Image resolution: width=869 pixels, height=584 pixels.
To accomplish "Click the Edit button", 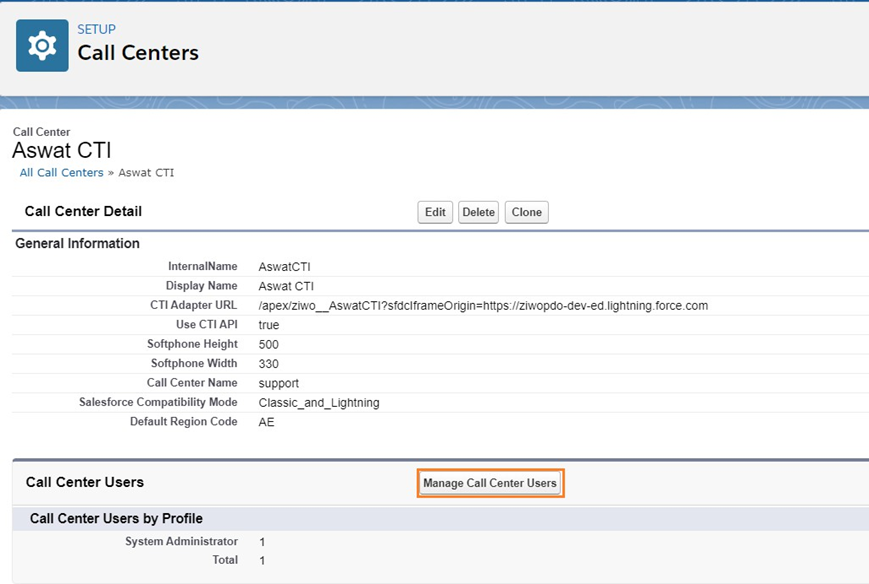I will (435, 212).
